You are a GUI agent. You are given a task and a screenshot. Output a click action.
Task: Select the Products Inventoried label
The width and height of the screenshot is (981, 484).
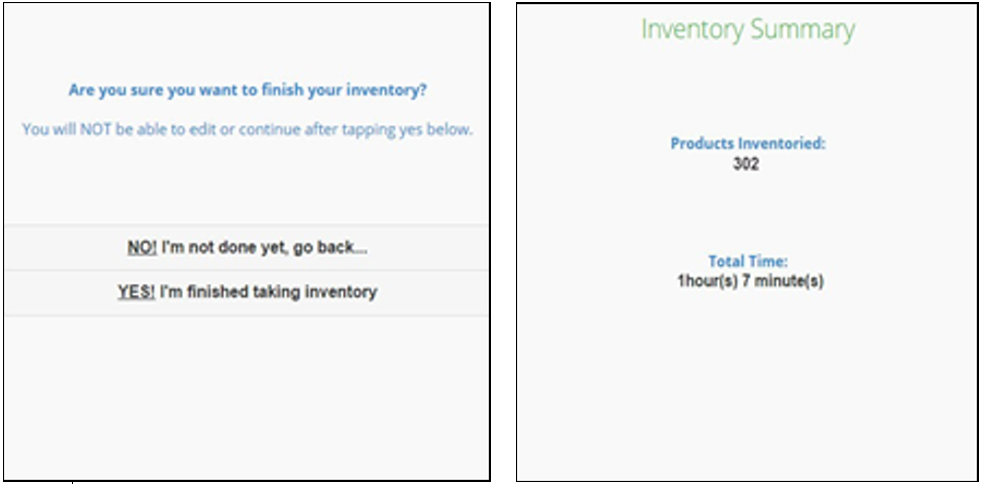(x=748, y=144)
